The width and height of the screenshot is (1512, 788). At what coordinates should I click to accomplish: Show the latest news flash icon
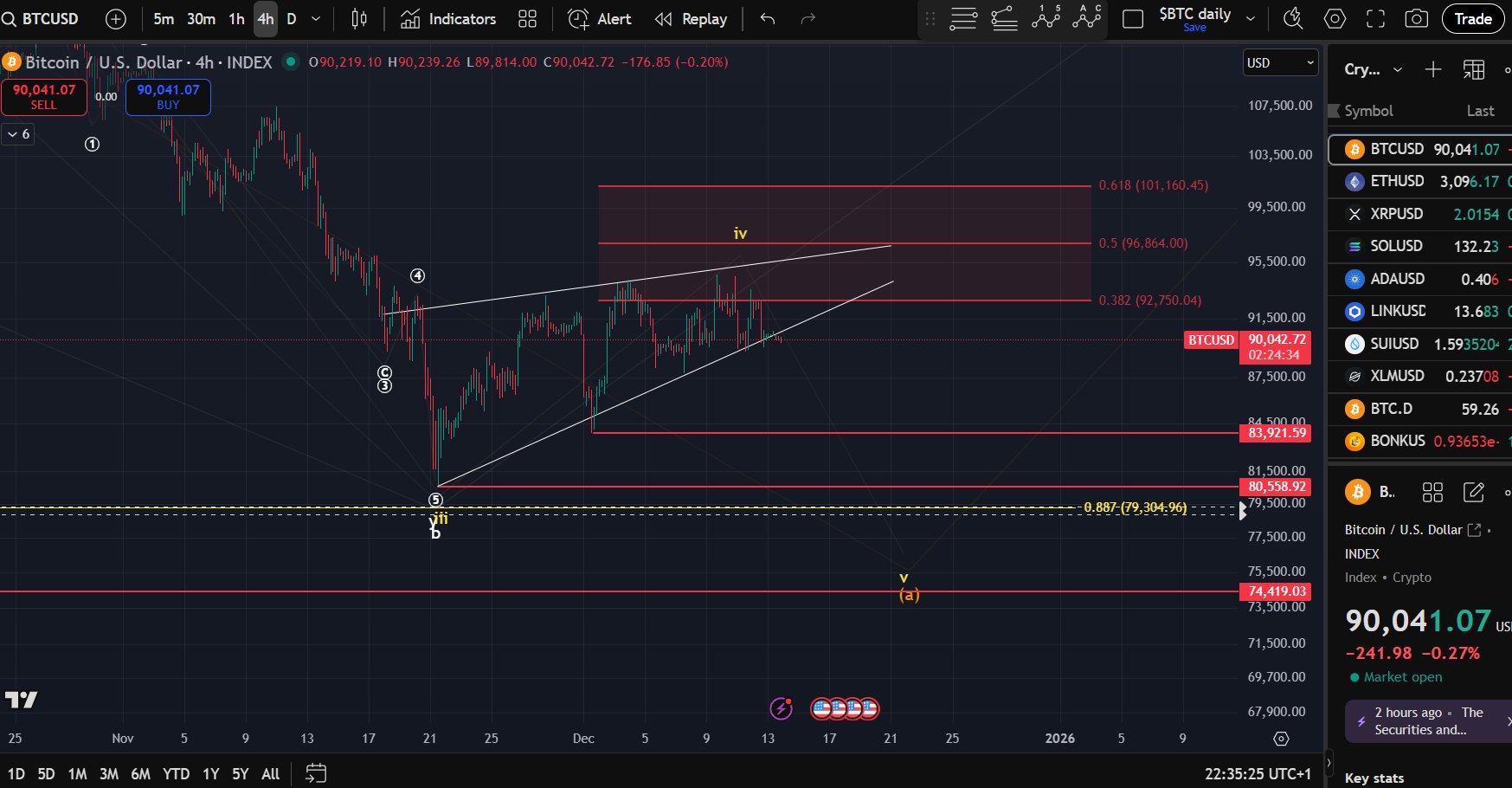click(x=782, y=709)
